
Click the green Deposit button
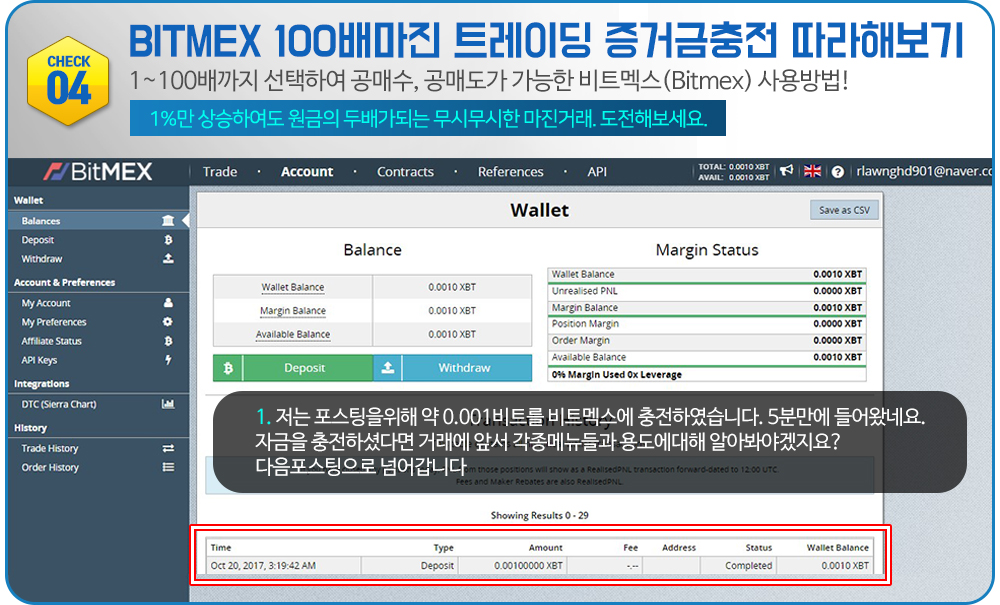(x=293, y=368)
